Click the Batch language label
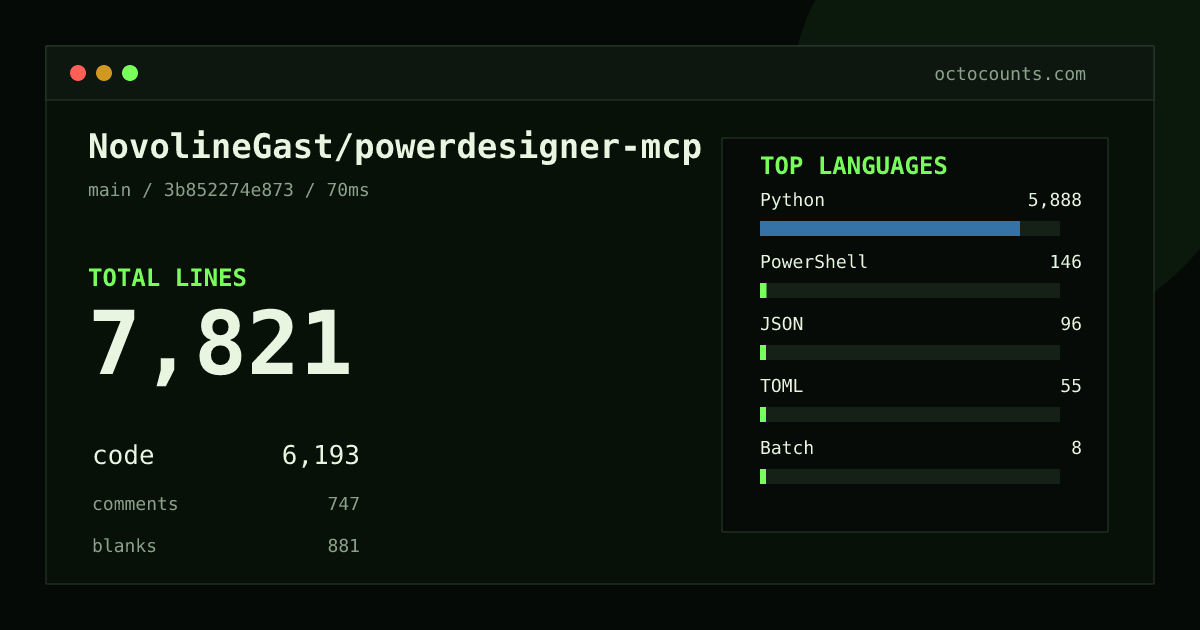The image size is (1200, 630). [x=787, y=448]
